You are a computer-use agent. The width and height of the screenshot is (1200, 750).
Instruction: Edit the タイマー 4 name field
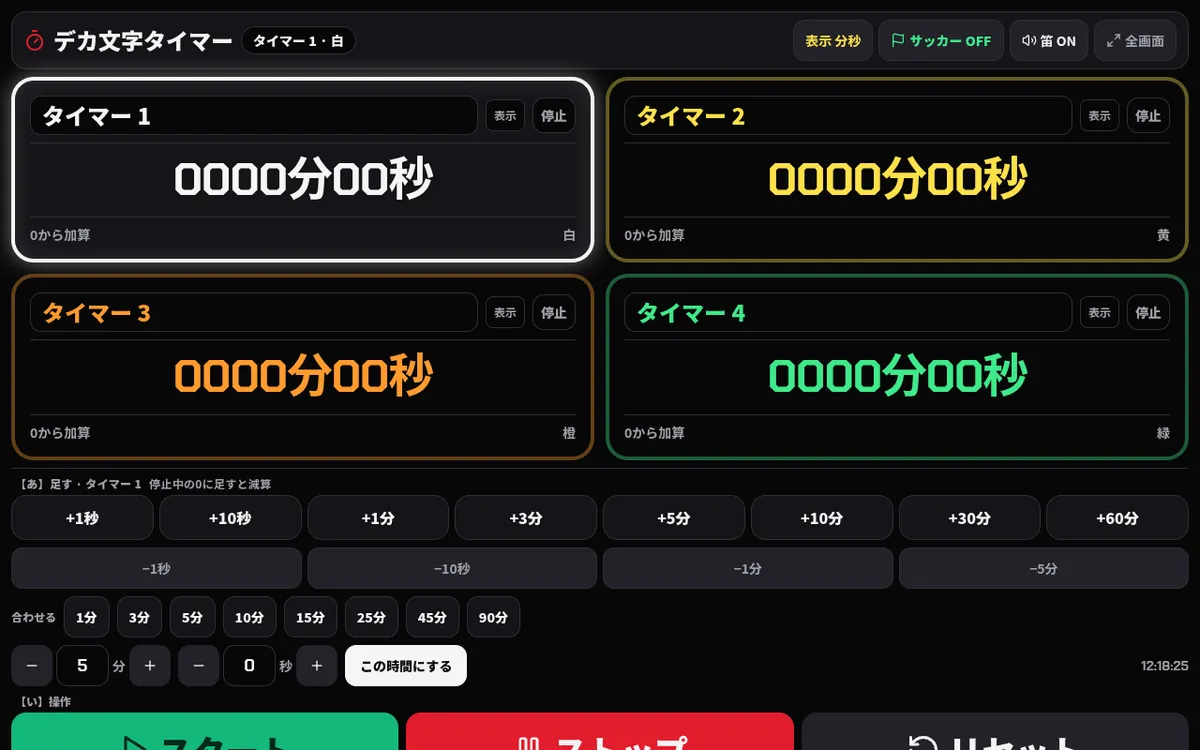click(x=848, y=313)
